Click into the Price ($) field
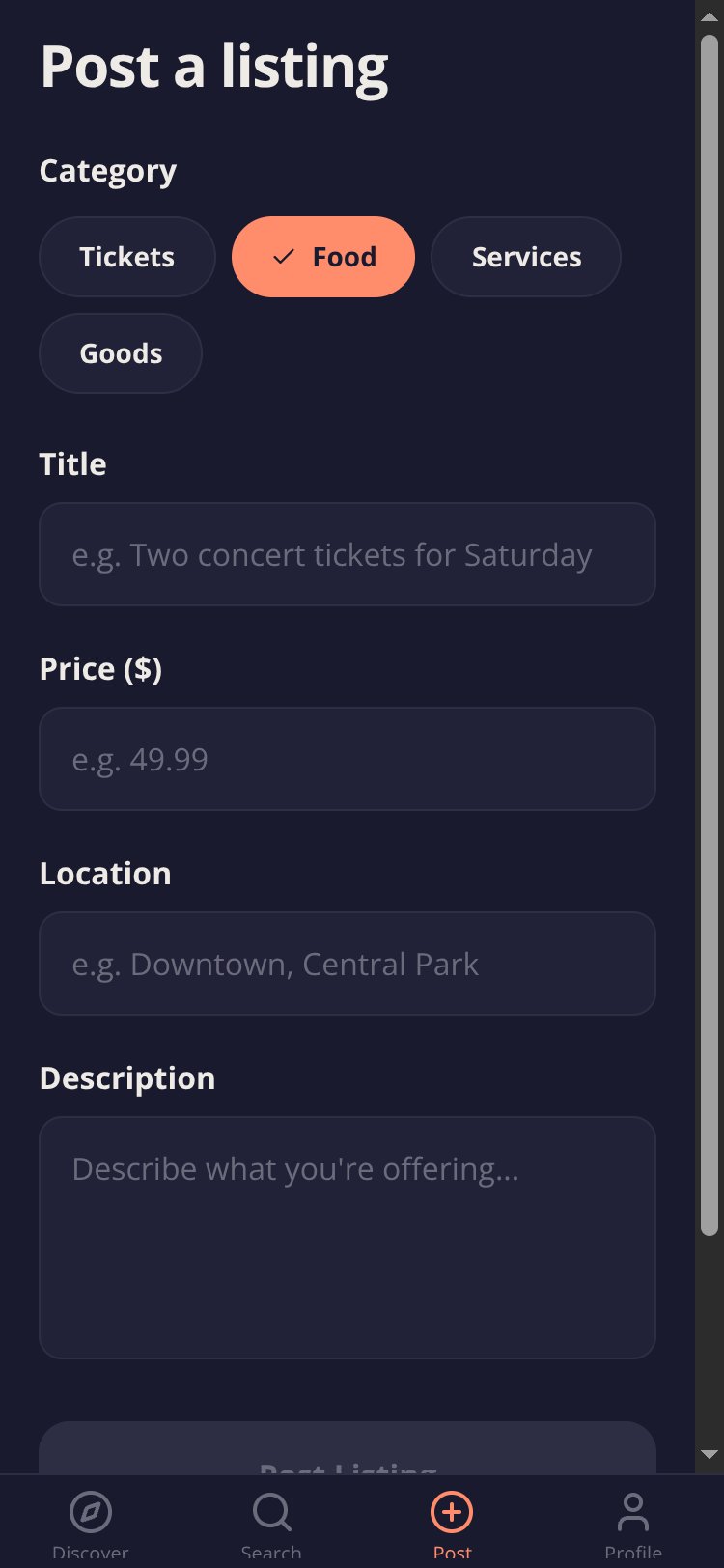This screenshot has width=724, height=1568. [348, 759]
